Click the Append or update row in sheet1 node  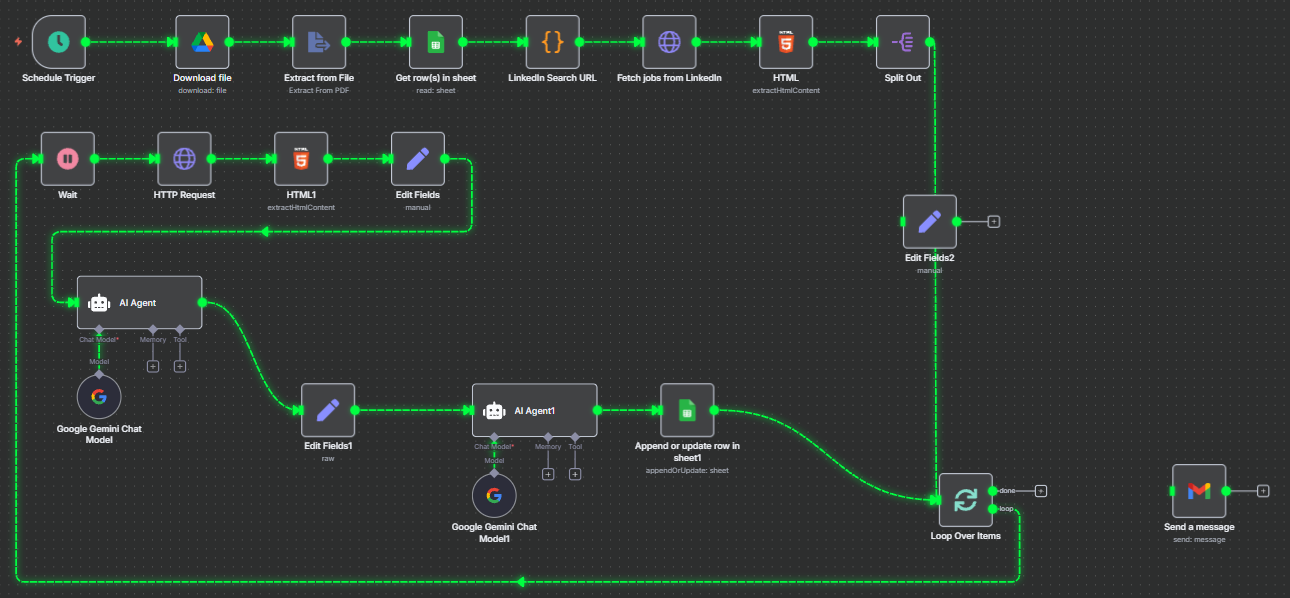(x=687, y=410)
